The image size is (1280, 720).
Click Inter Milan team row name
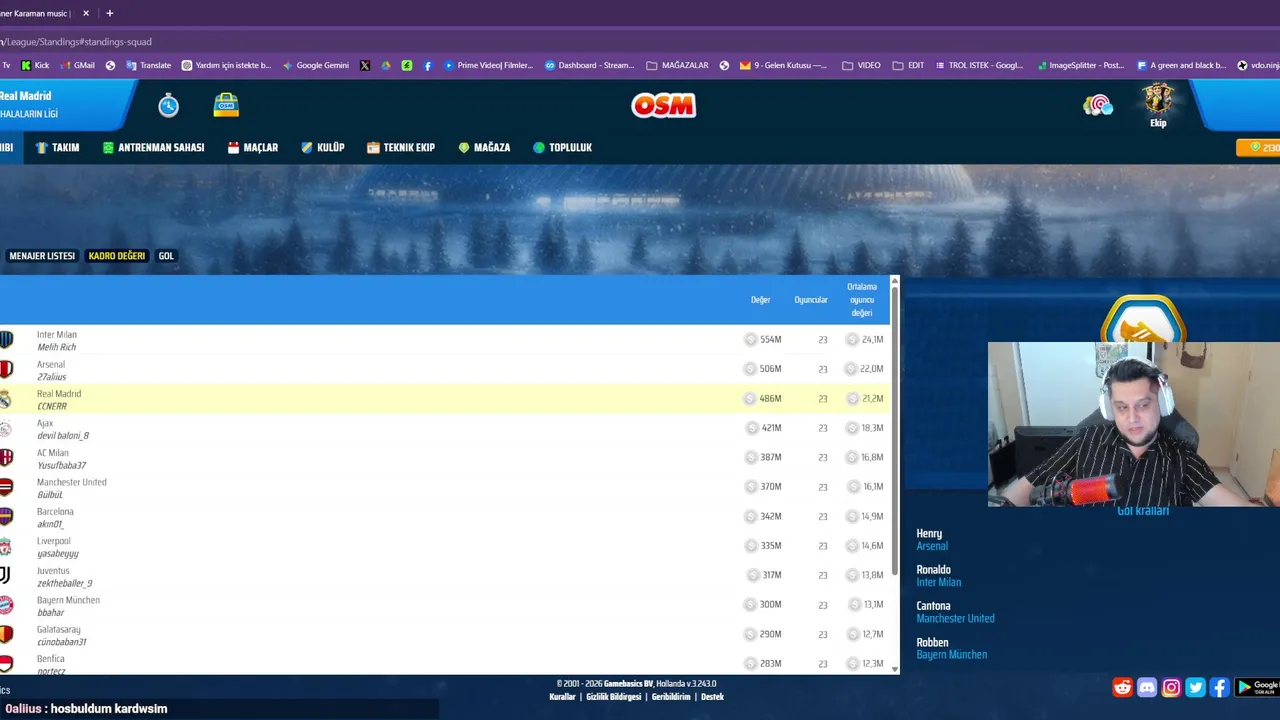[x=56, y=335]
